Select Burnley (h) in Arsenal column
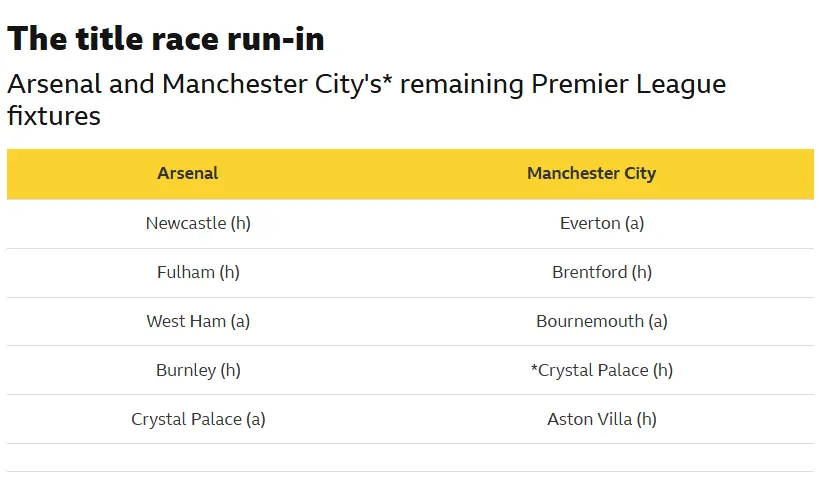 tap(198, 370)
